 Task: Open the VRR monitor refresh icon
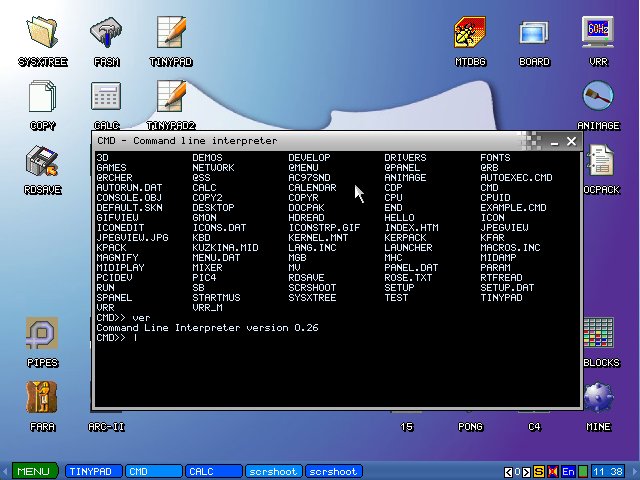598,33
